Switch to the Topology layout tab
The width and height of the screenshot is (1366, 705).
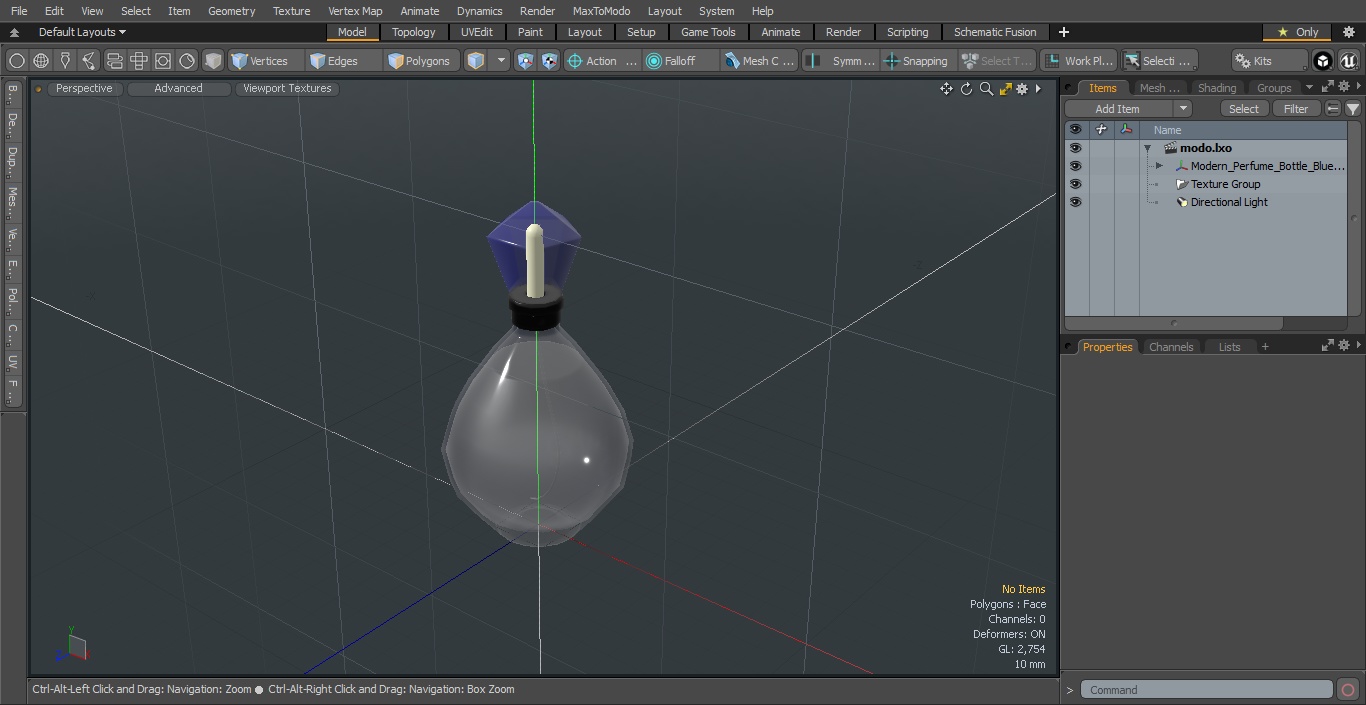coord(414,32)
